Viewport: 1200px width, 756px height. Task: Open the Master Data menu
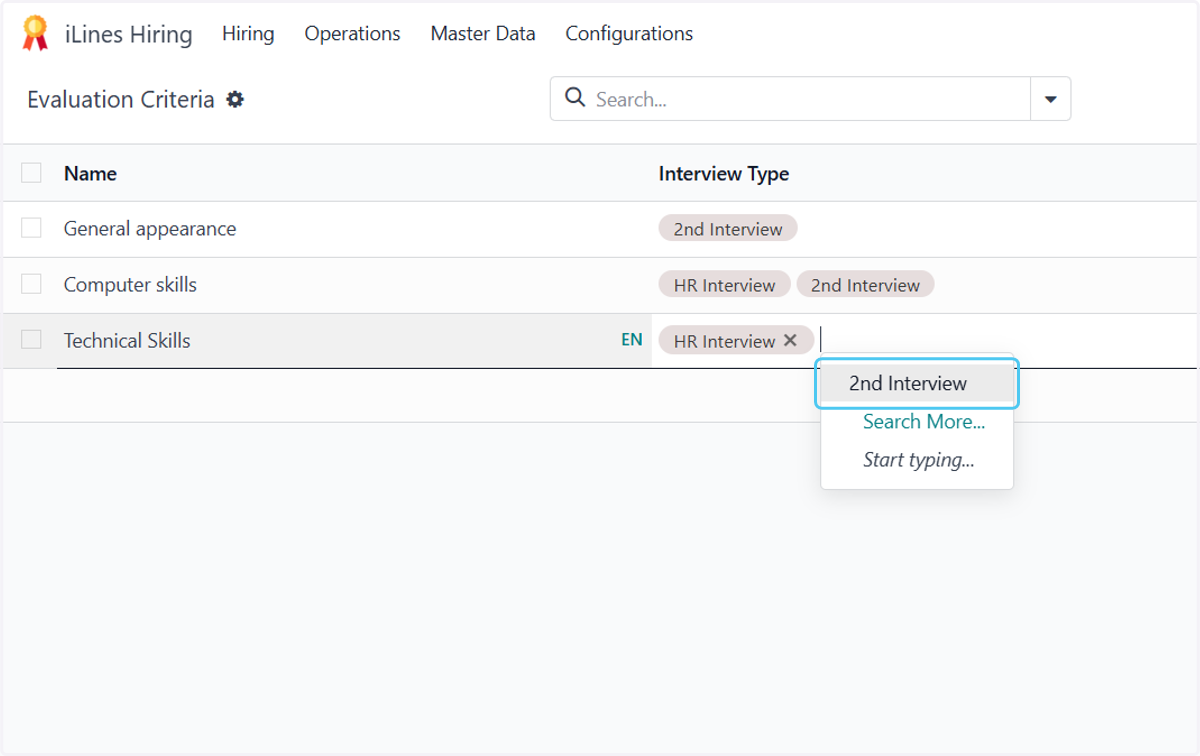[483, 33]
